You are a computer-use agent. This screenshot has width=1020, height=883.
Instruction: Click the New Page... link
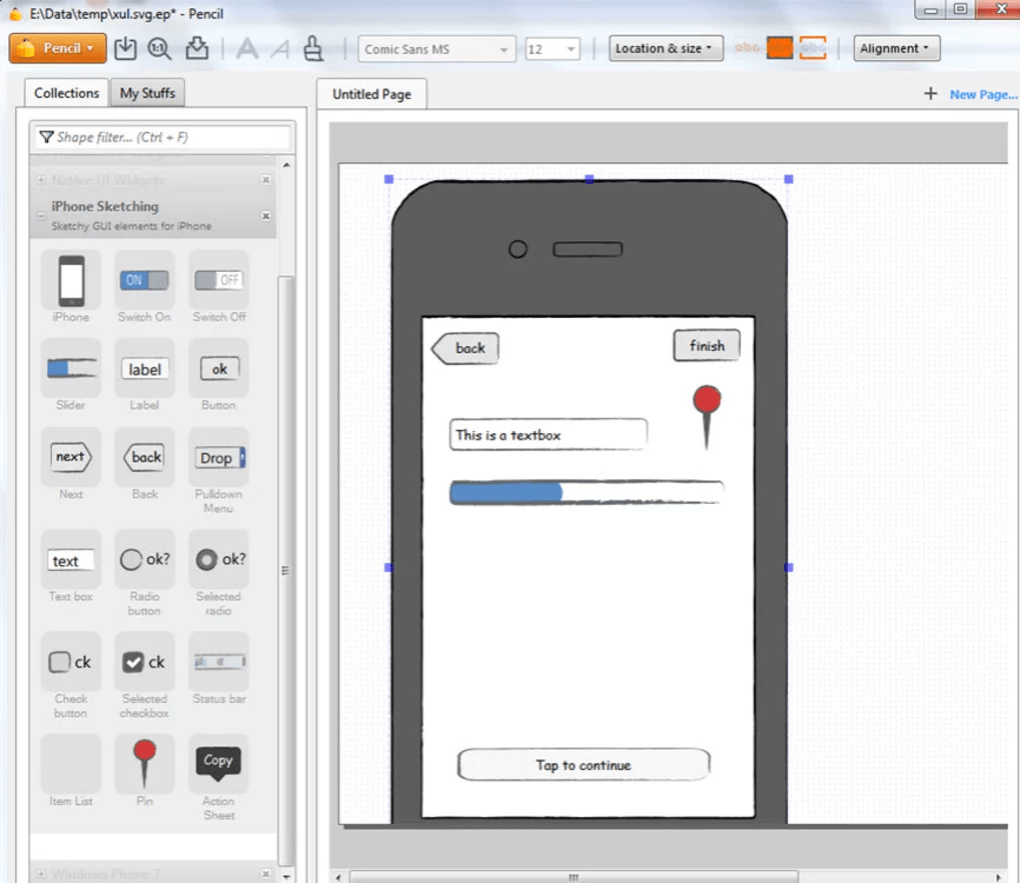click(983, 94)
